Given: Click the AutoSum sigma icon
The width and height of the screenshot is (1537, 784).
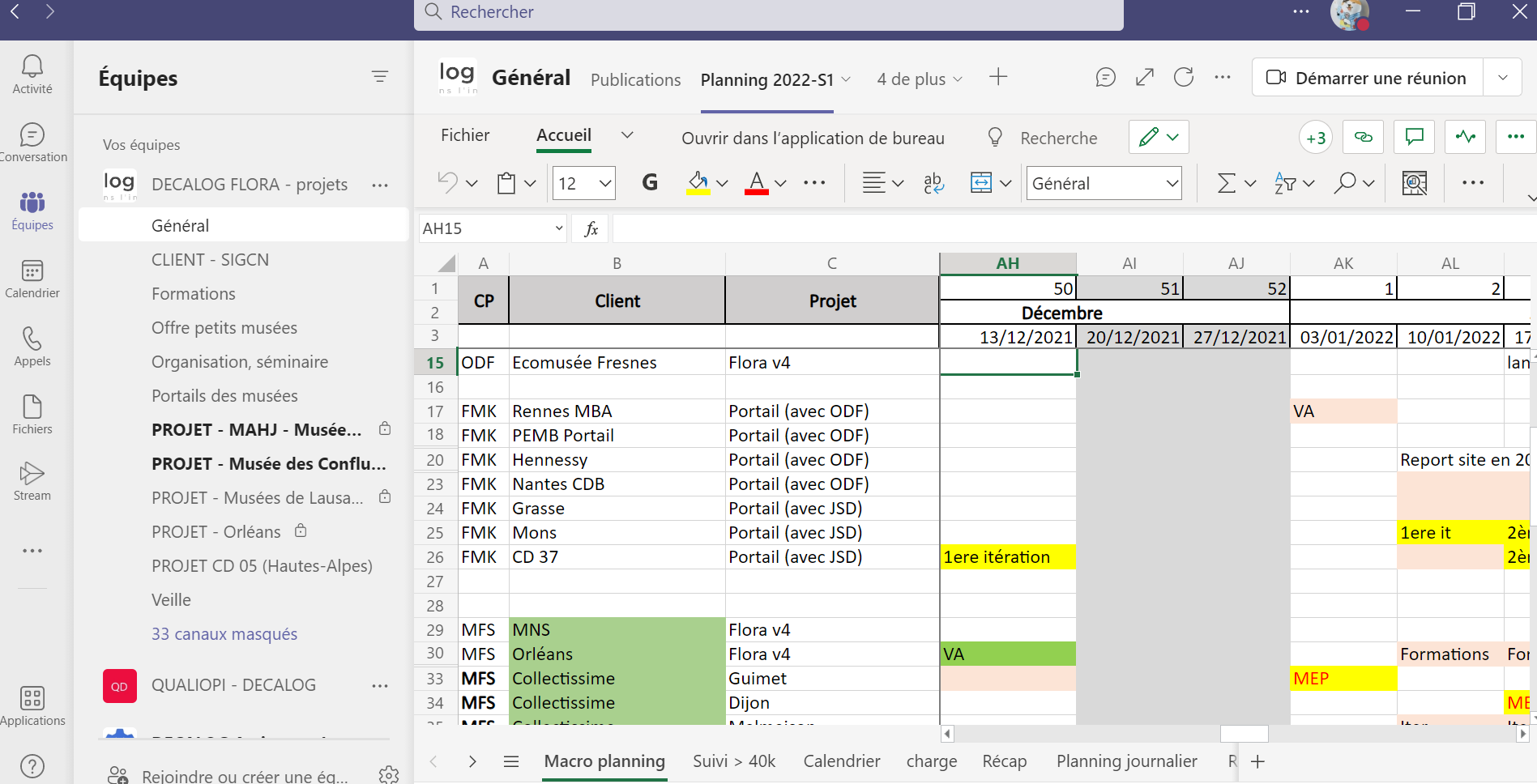Looking at the screenshot, I should click(x=1227, y=183).
